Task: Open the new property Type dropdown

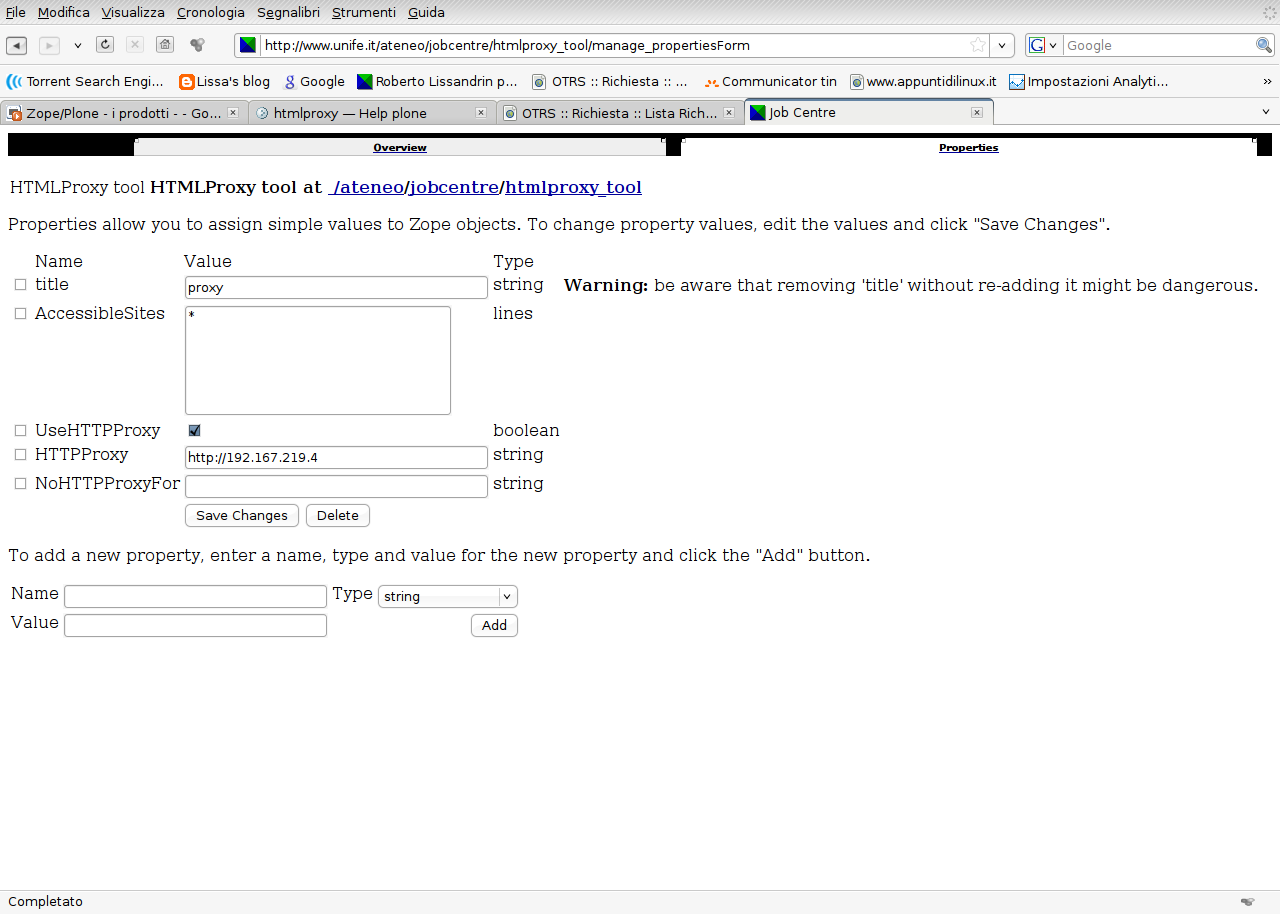Action: click(448, 597)
